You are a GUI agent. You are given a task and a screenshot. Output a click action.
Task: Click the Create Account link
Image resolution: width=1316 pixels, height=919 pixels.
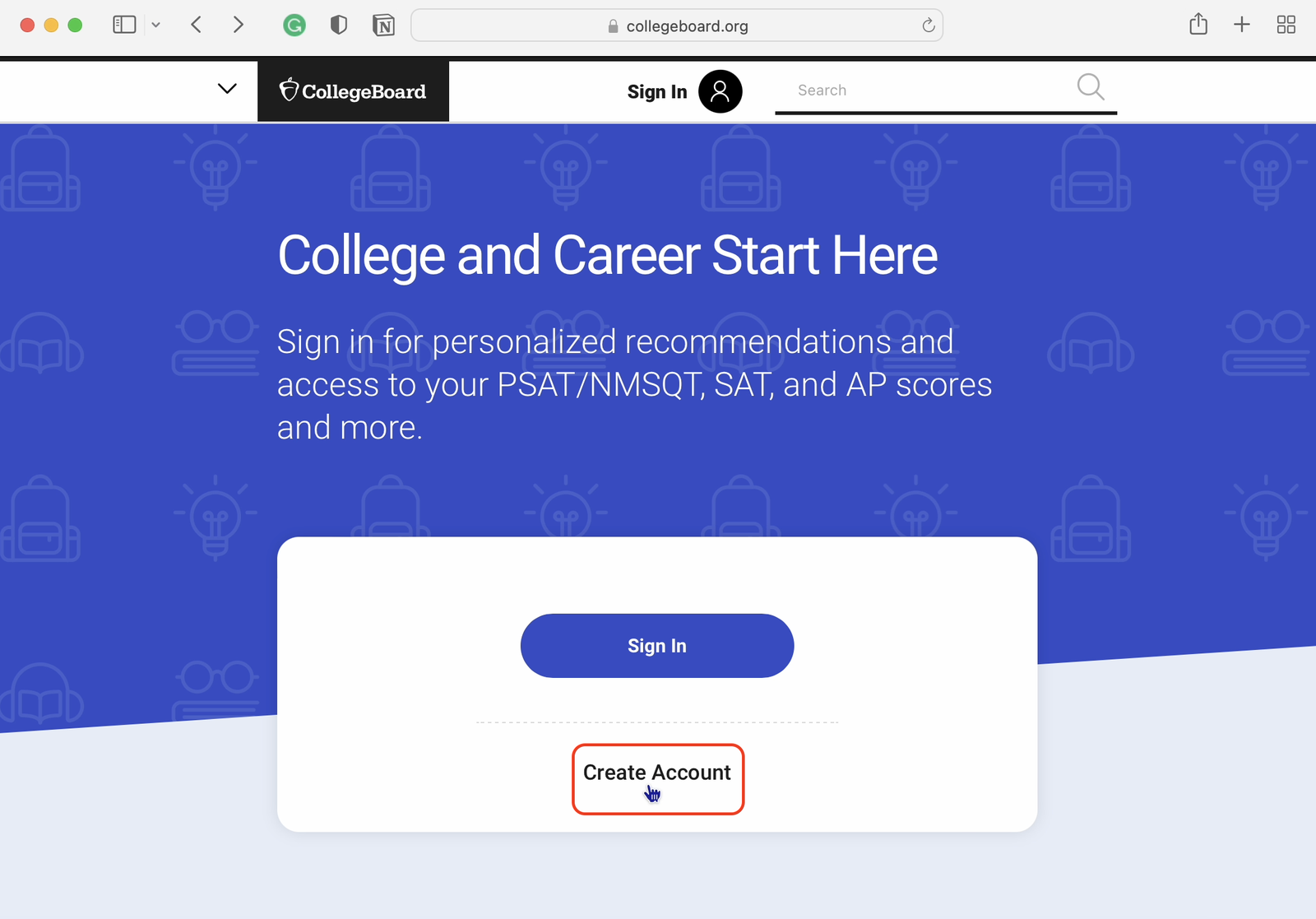coord(657,773)
